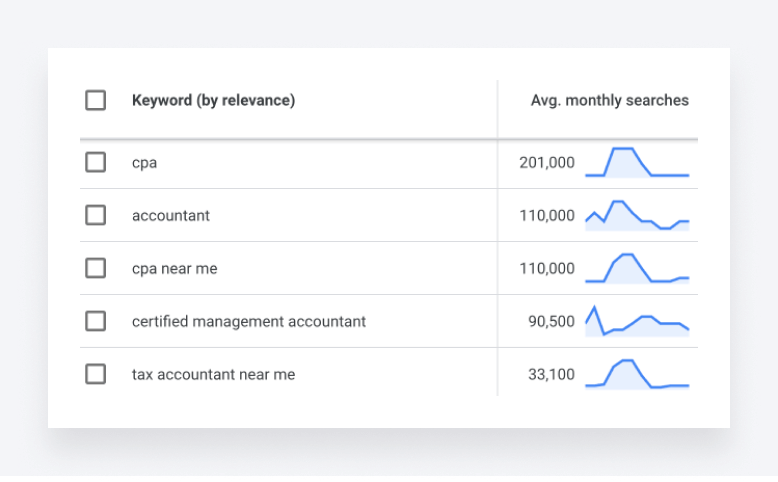This screenshot has height=482, width=778.
Task: Click the 201,000 search volume value
Action: [547, 163]
